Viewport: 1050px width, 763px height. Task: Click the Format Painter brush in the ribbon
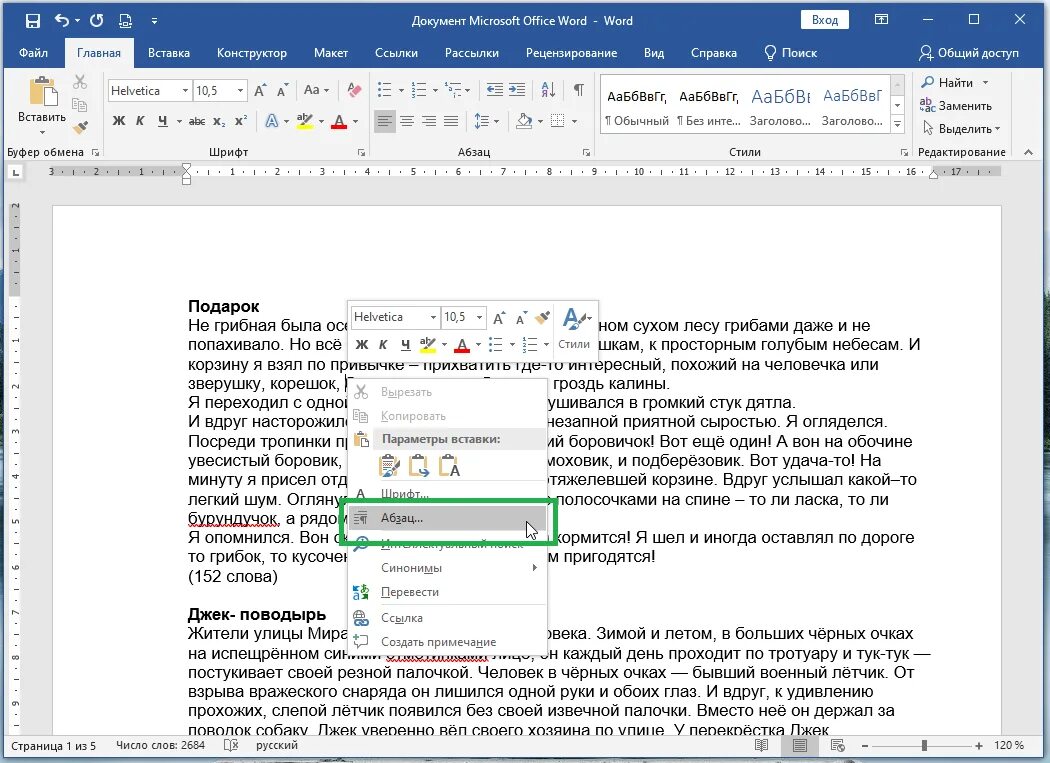[80, 127]
